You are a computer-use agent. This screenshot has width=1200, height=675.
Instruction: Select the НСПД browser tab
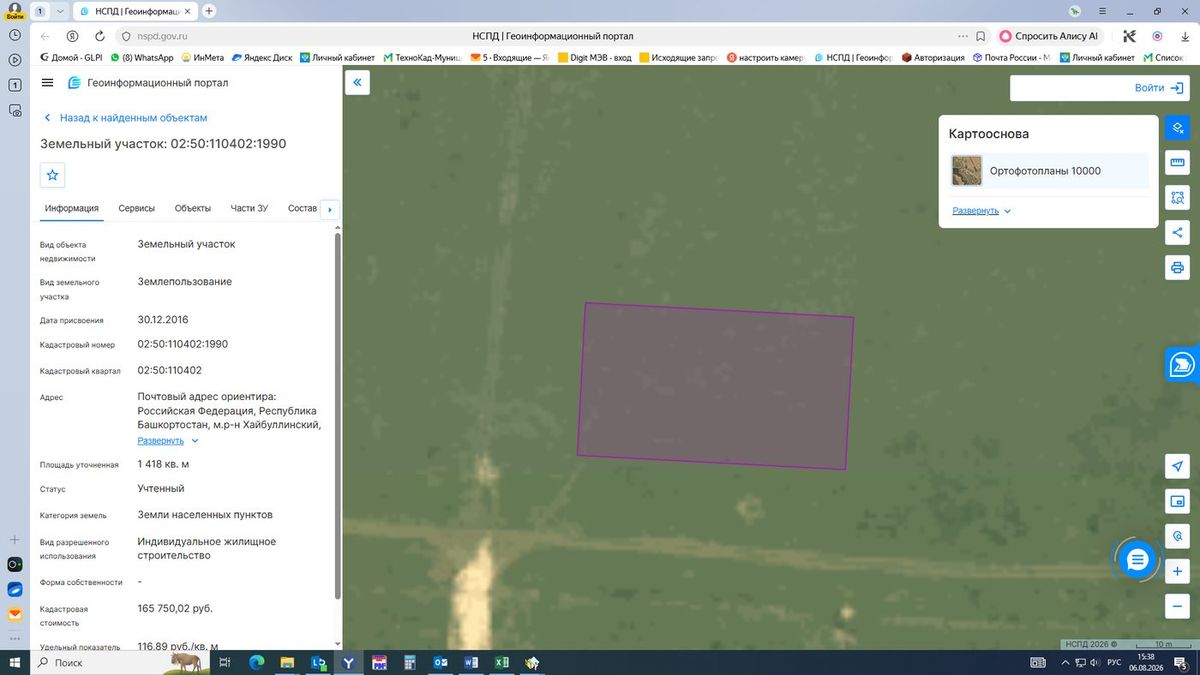(135, 11)
